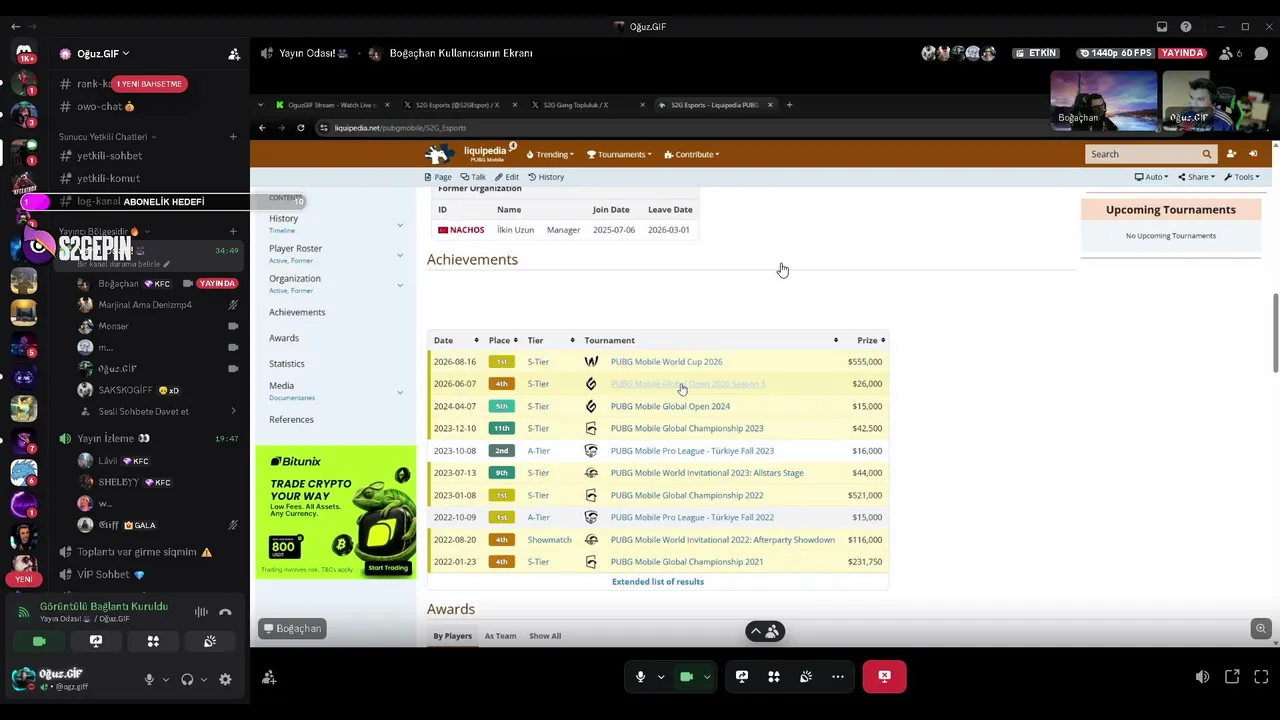Open the Talk page tab
Screen dimensions: 1280x720
473,177
